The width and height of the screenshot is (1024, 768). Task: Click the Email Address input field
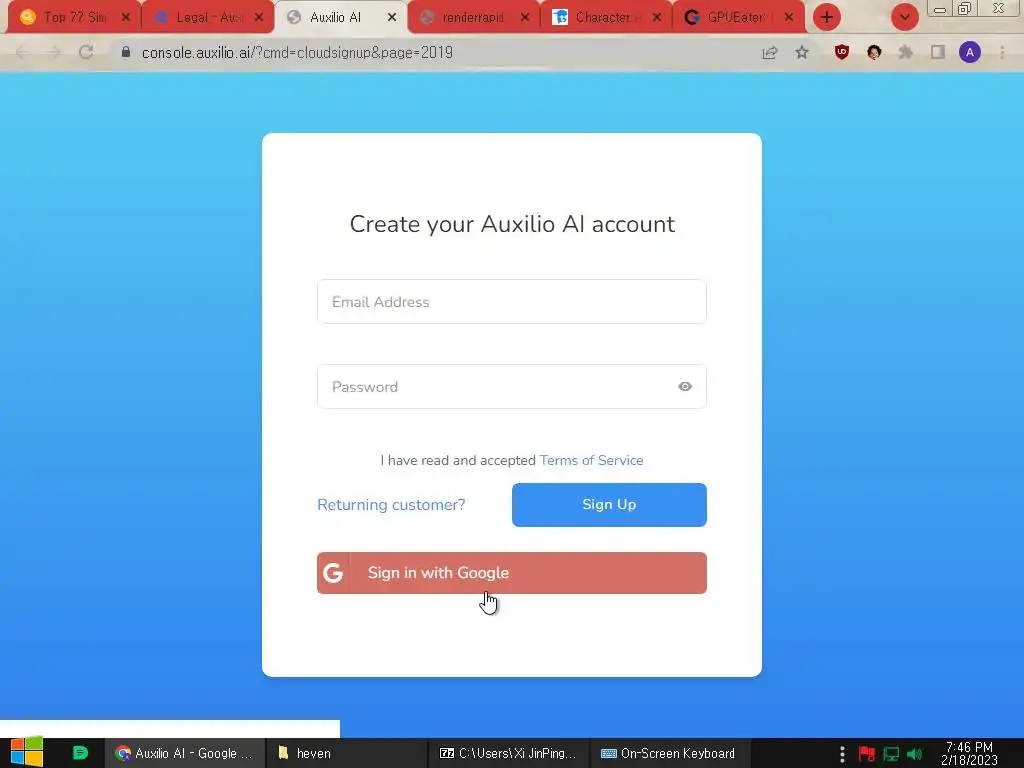(x=511, y=302)
